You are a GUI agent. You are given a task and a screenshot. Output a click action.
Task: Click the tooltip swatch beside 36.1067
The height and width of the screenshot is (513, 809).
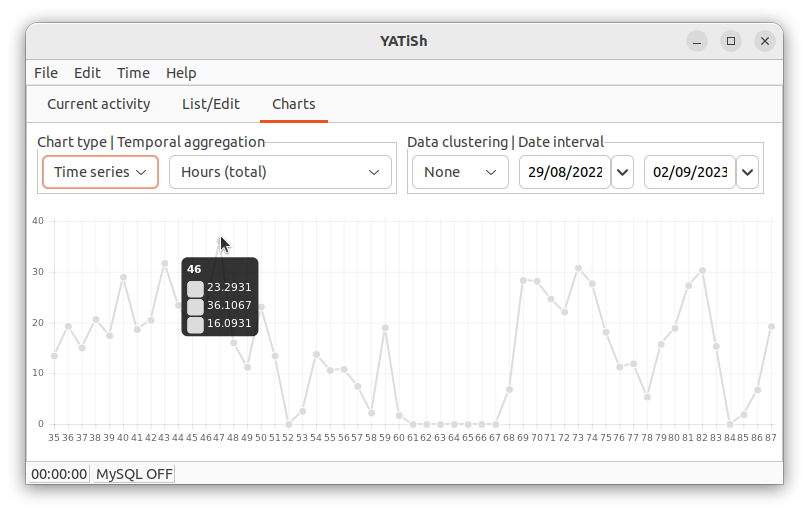click(x=195, y=307)
